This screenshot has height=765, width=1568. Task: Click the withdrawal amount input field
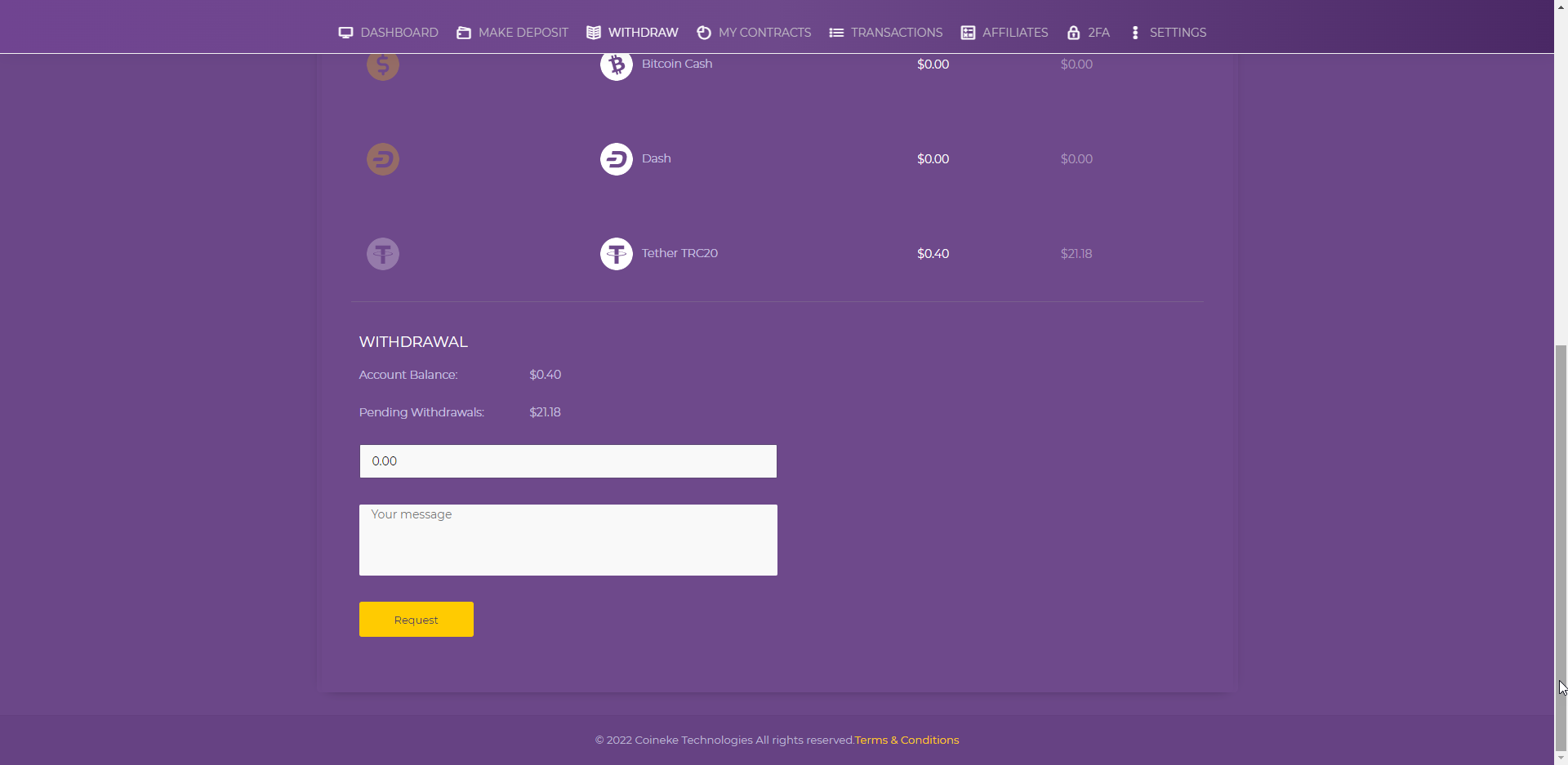(568, 461)
